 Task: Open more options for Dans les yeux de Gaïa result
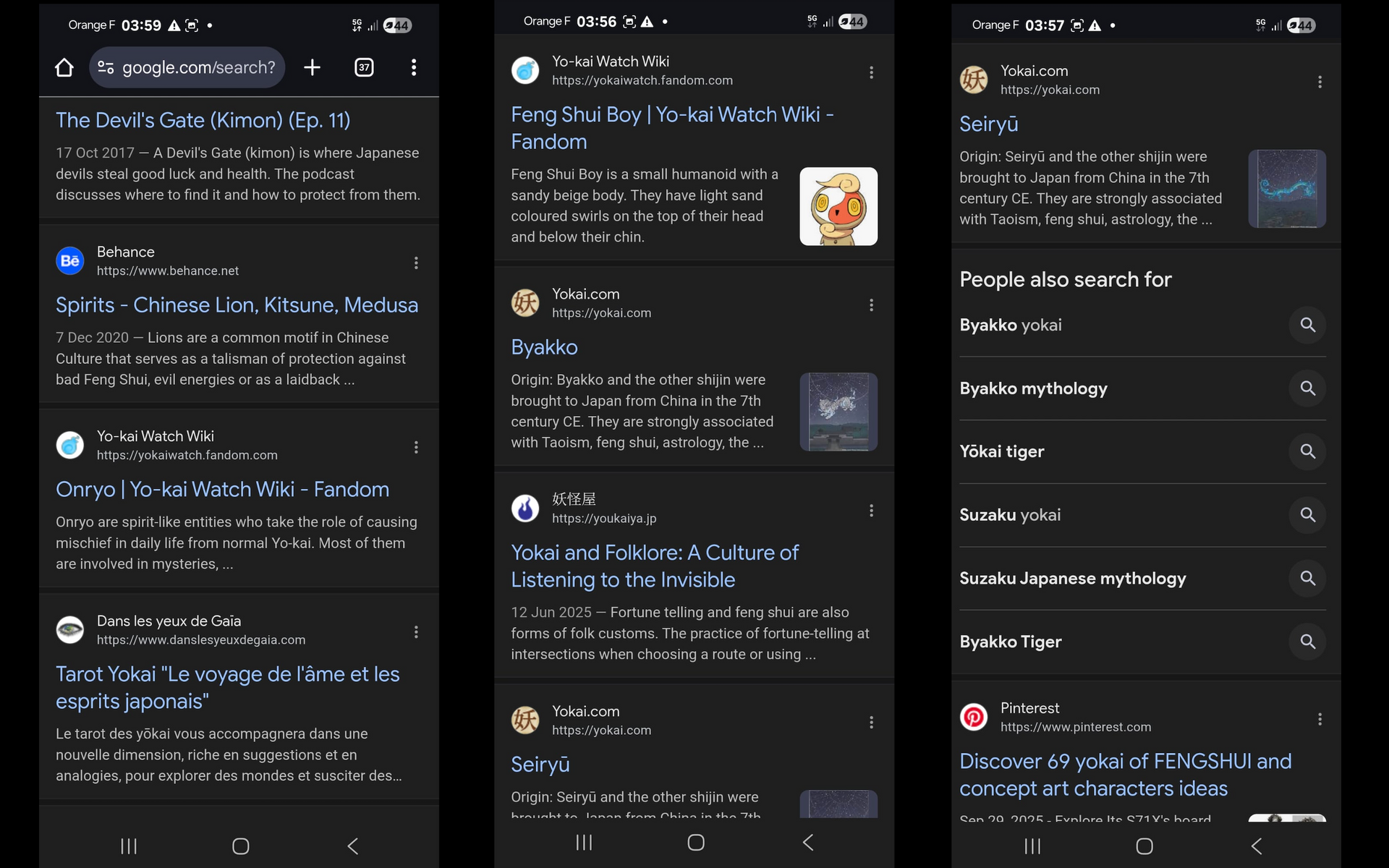416,631
